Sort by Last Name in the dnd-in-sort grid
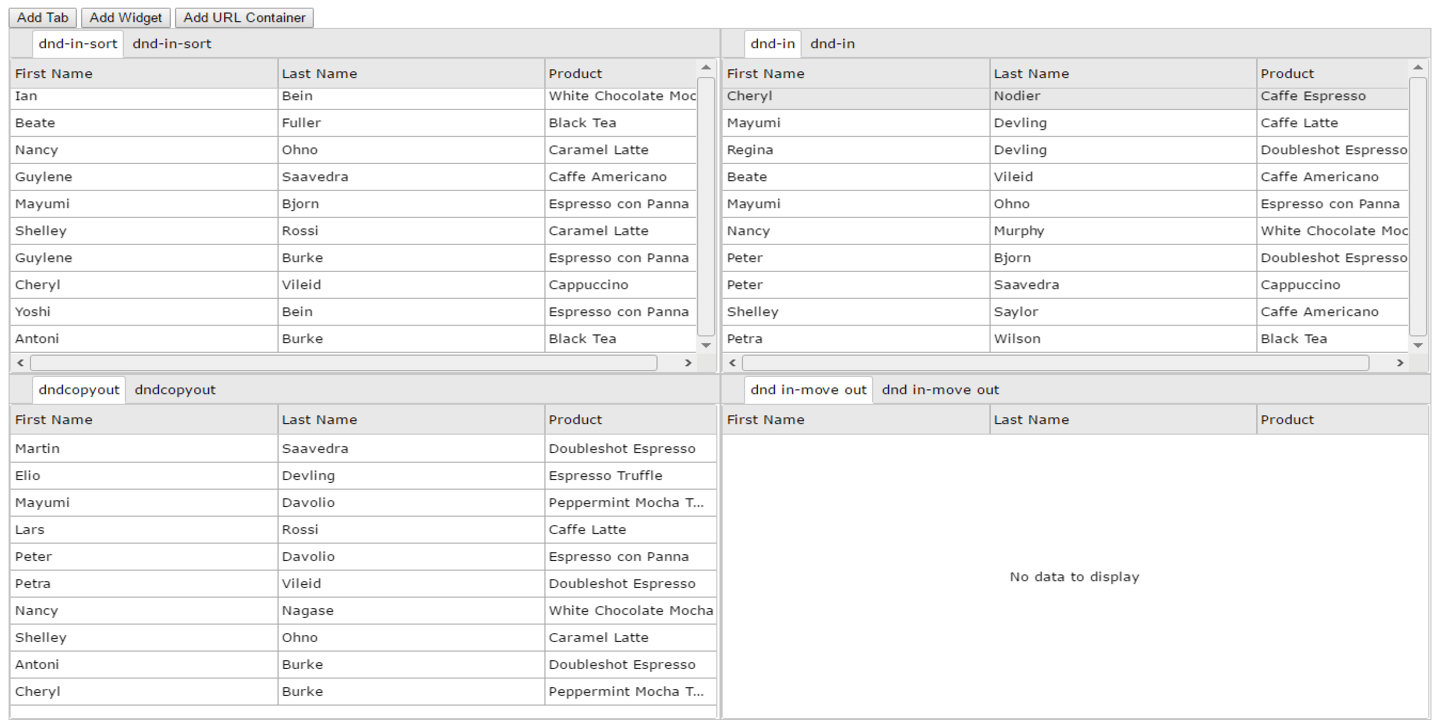Viewport: 1440px width, 720px height. 411,73
